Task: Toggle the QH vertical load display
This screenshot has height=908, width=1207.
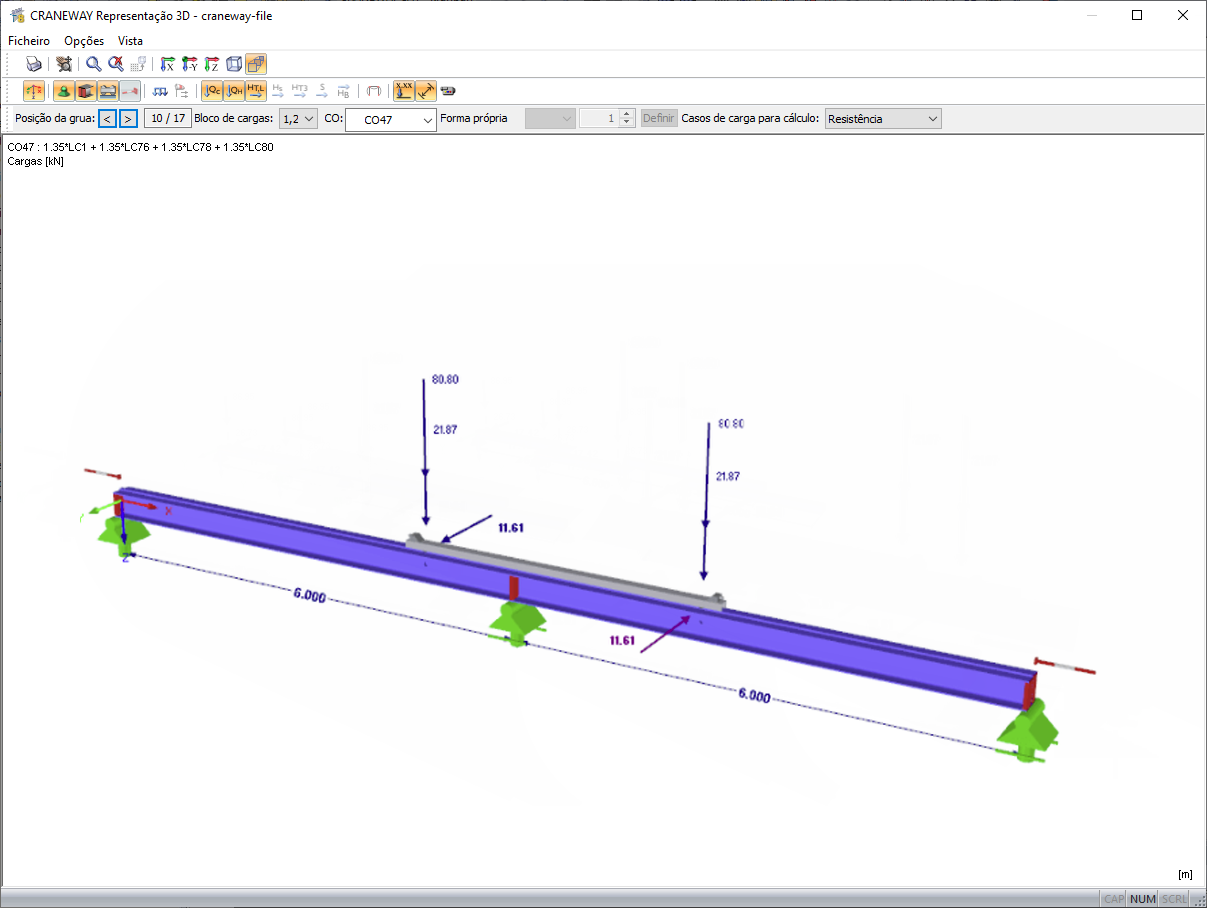Action: click(234, 91)
